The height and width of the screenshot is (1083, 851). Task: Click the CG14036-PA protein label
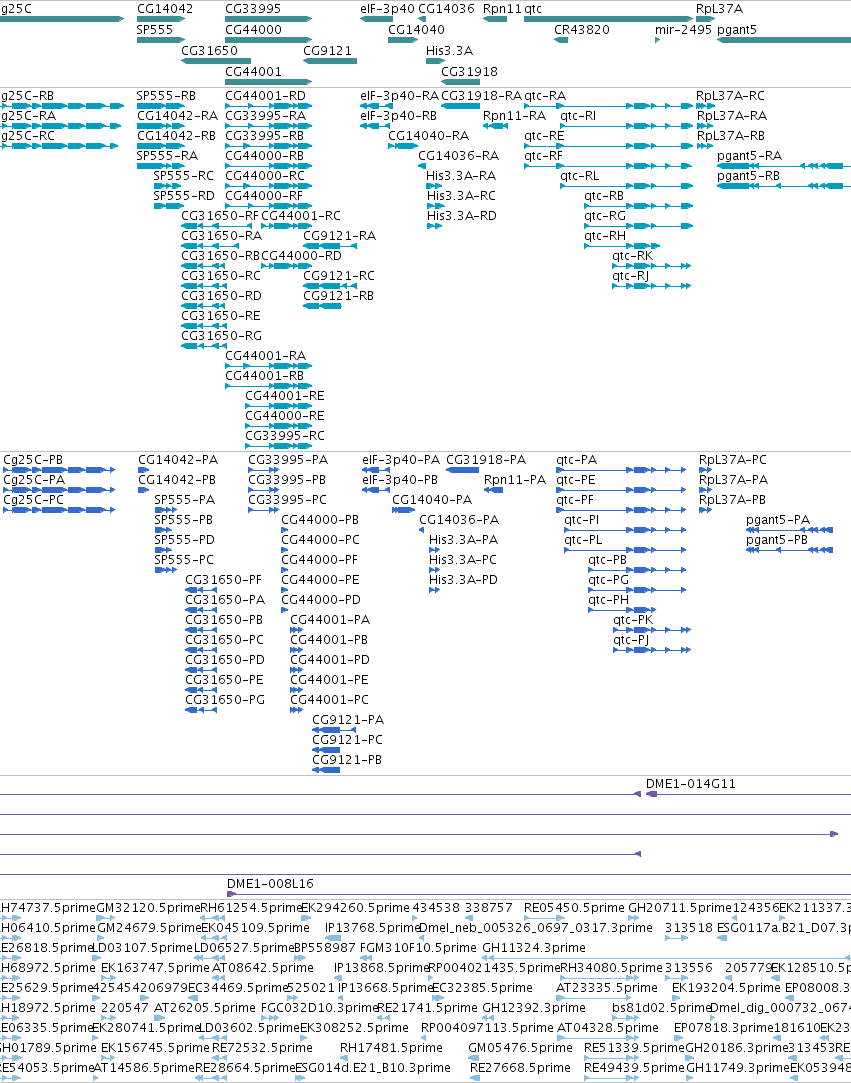click(x=459, y=520)
